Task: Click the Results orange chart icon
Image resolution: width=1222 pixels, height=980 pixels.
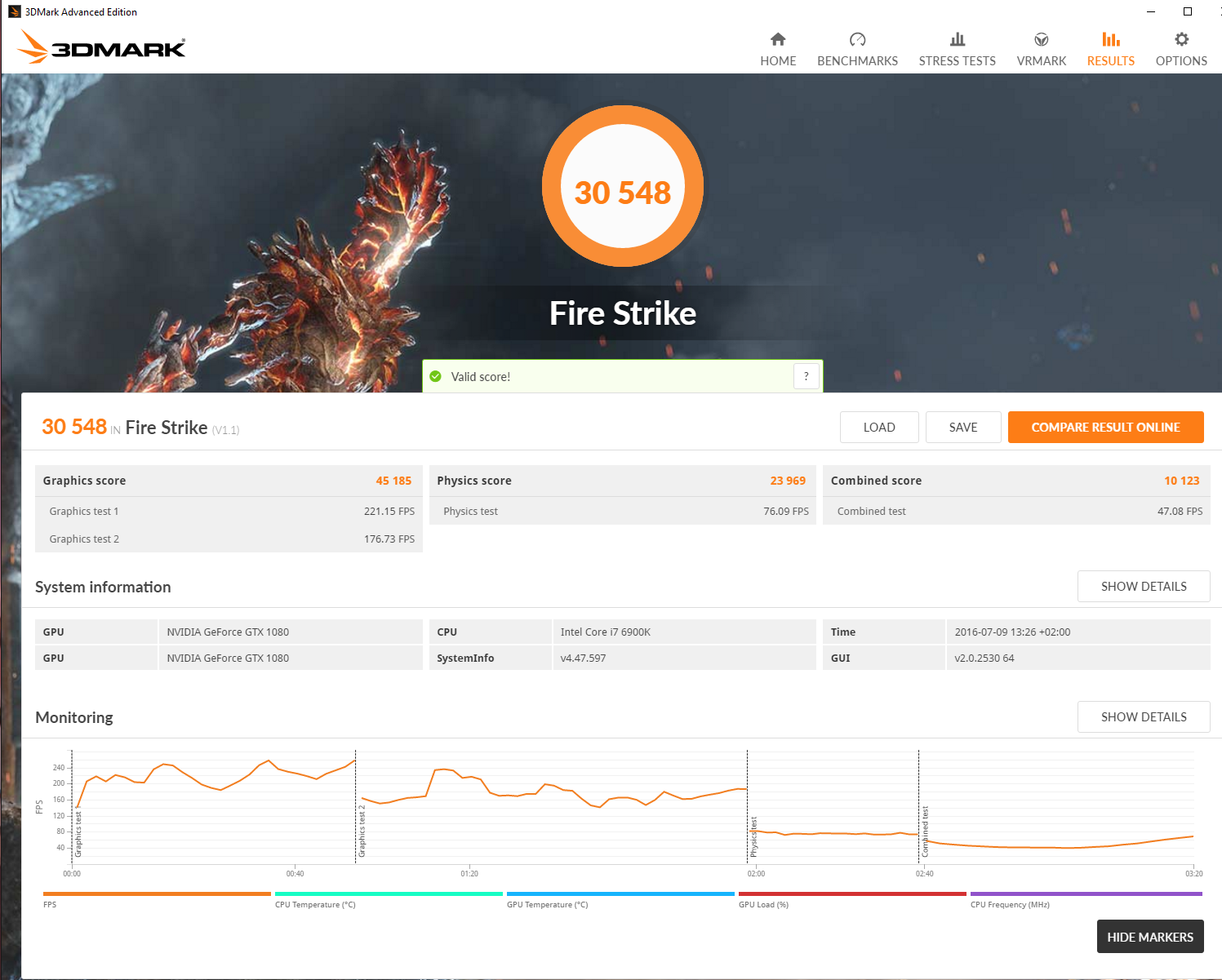Action: pyautogui.click(x=1111, y=39)
